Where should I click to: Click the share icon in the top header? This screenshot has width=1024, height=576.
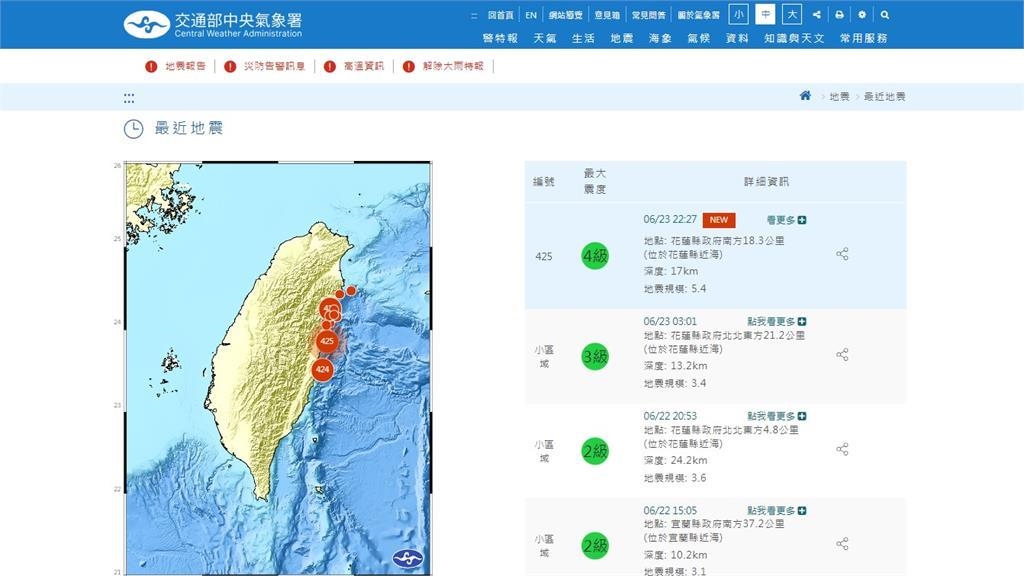click(x=817, y=15)
